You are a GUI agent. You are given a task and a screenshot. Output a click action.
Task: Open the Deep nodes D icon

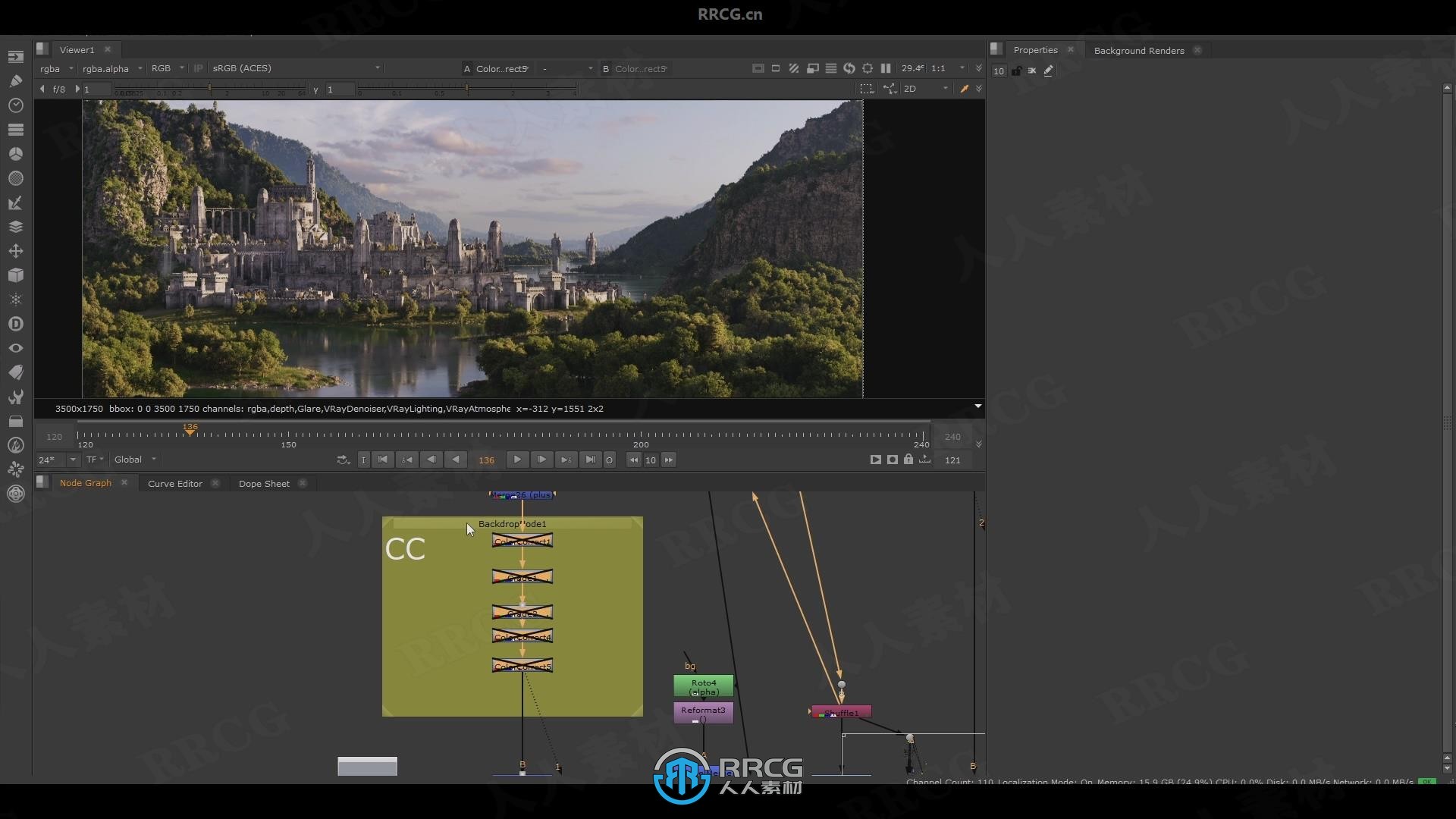point(15,324)
